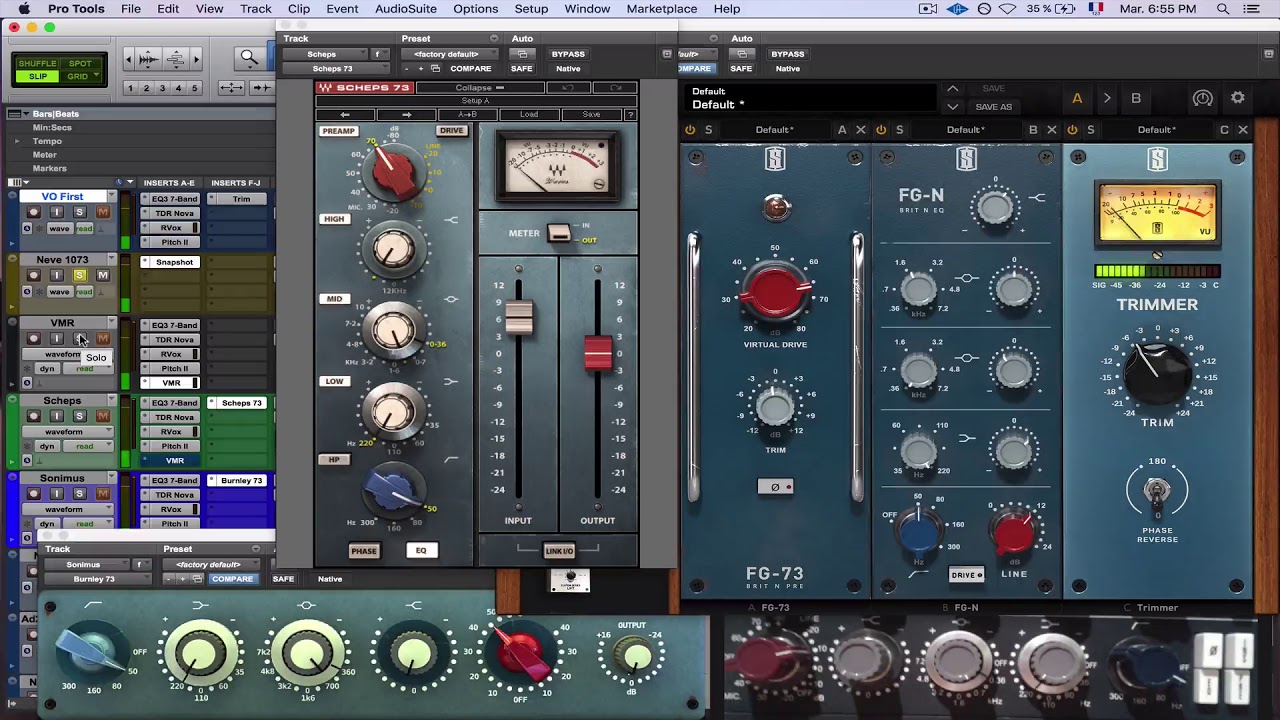The image size is (1280, 720).
Task: Open macOS Spotlight search
Action: (x=1223, y=9)
